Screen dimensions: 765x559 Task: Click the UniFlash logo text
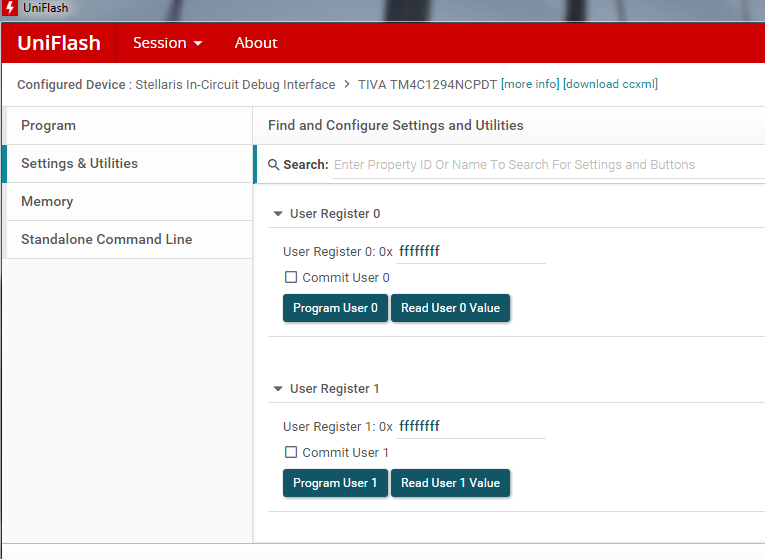59,43
